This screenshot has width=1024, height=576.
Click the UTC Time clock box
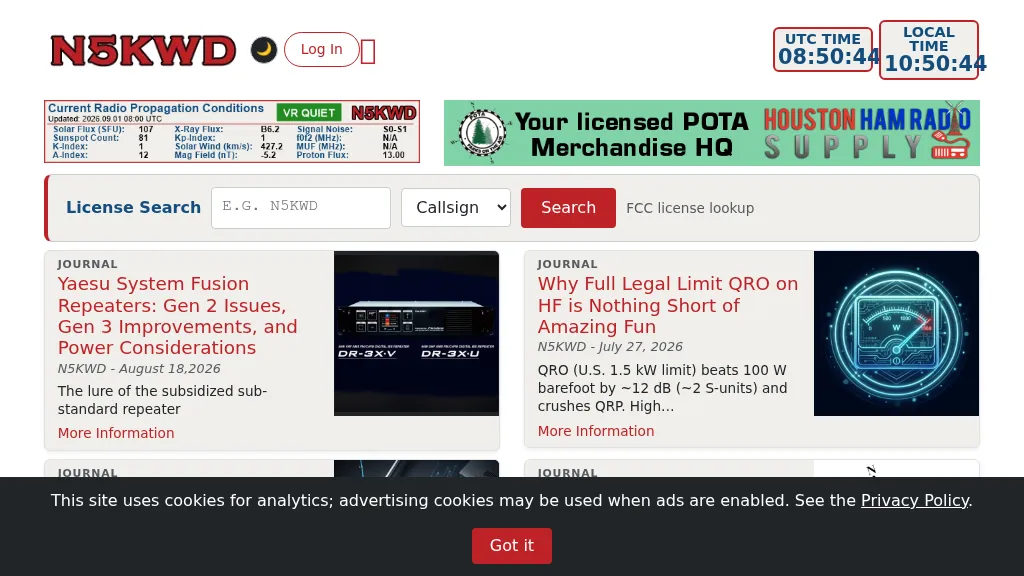823,50
